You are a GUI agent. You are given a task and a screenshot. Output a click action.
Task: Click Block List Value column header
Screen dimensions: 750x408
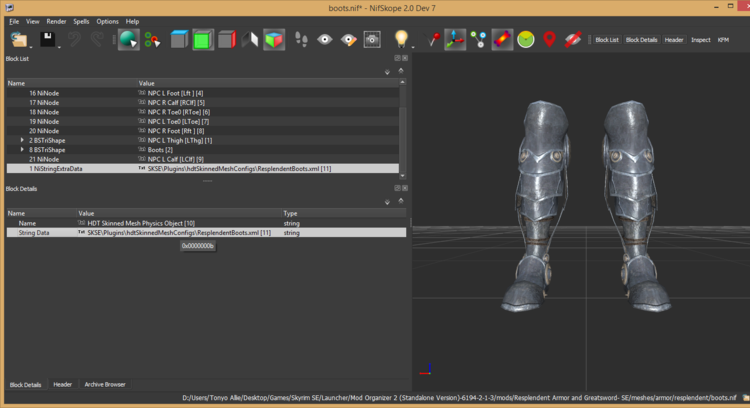coord(268,83)
